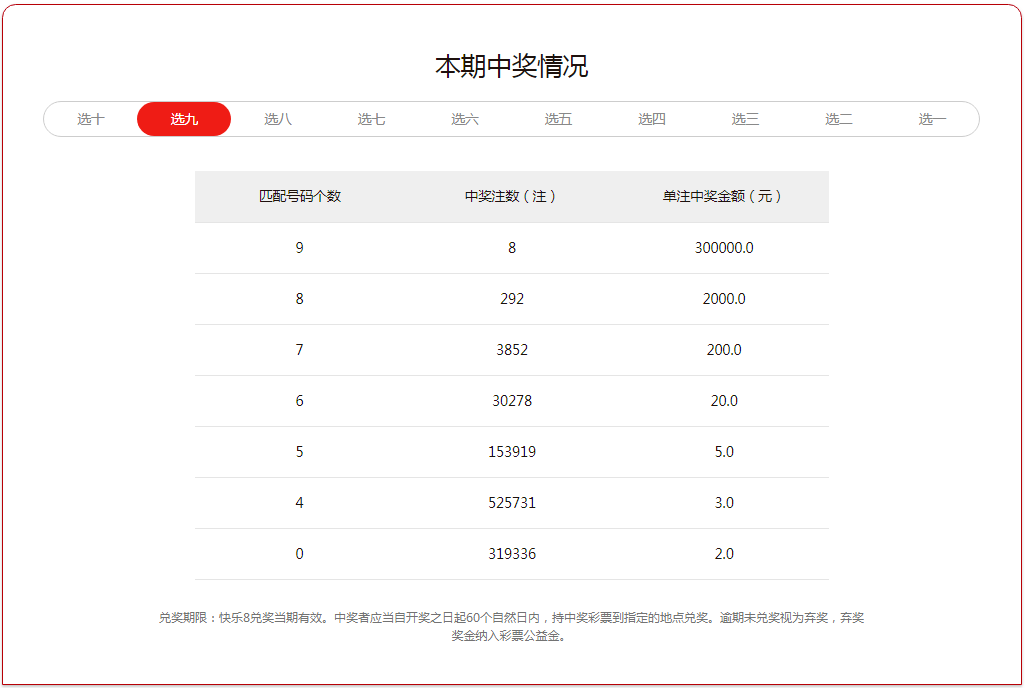Click the 525731 winning count cell
1025x688 pixels.
click(512, 503)
